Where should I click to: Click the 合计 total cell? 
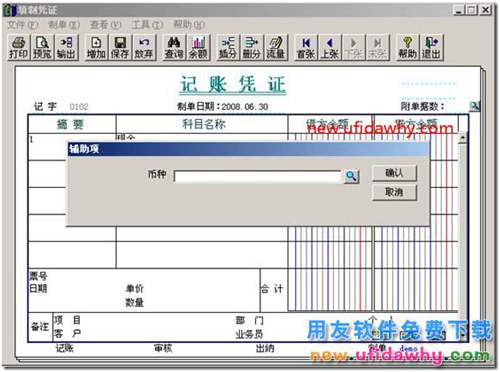click(272, 289)
